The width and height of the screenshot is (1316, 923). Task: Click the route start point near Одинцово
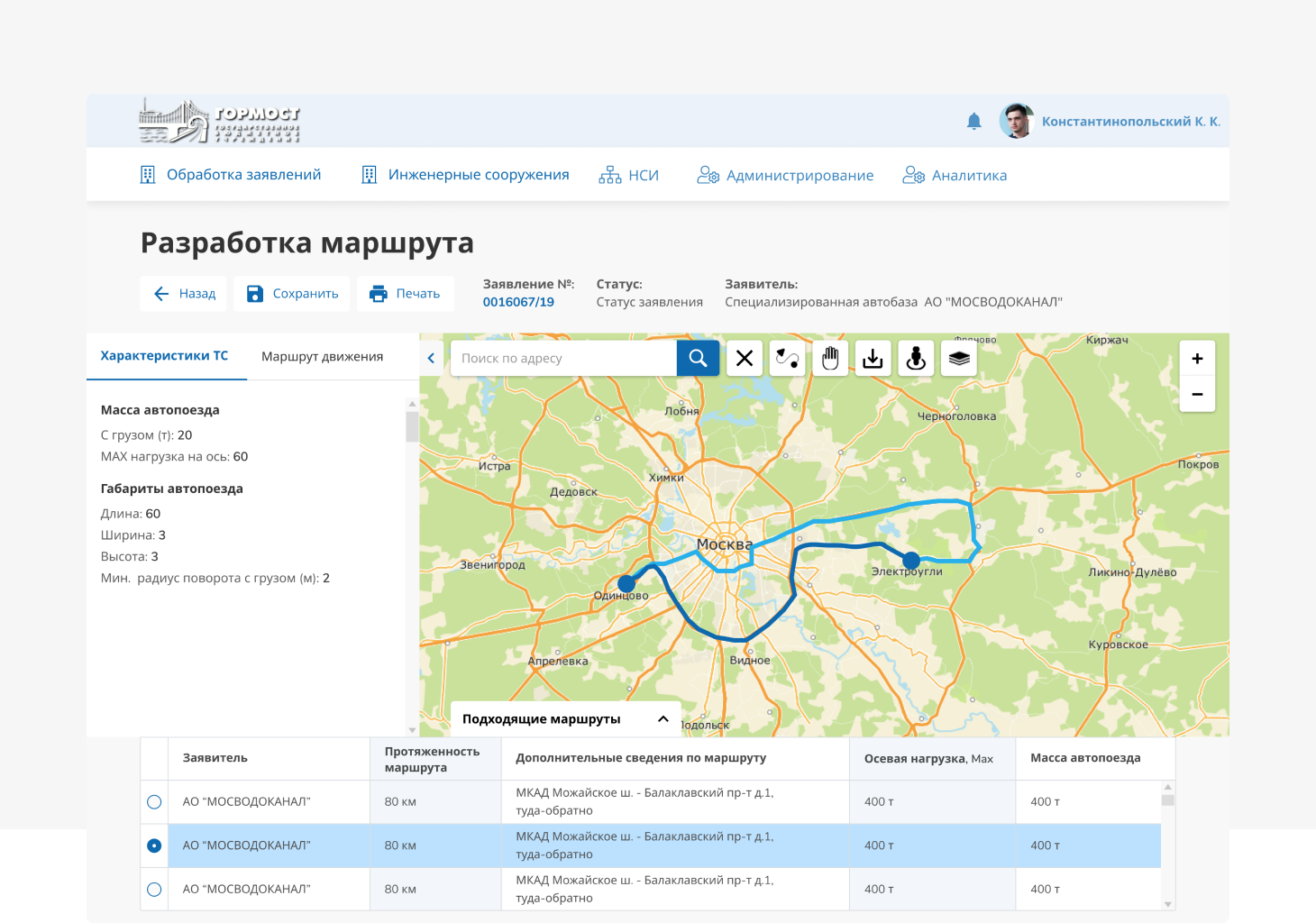[x=626, y=584]
